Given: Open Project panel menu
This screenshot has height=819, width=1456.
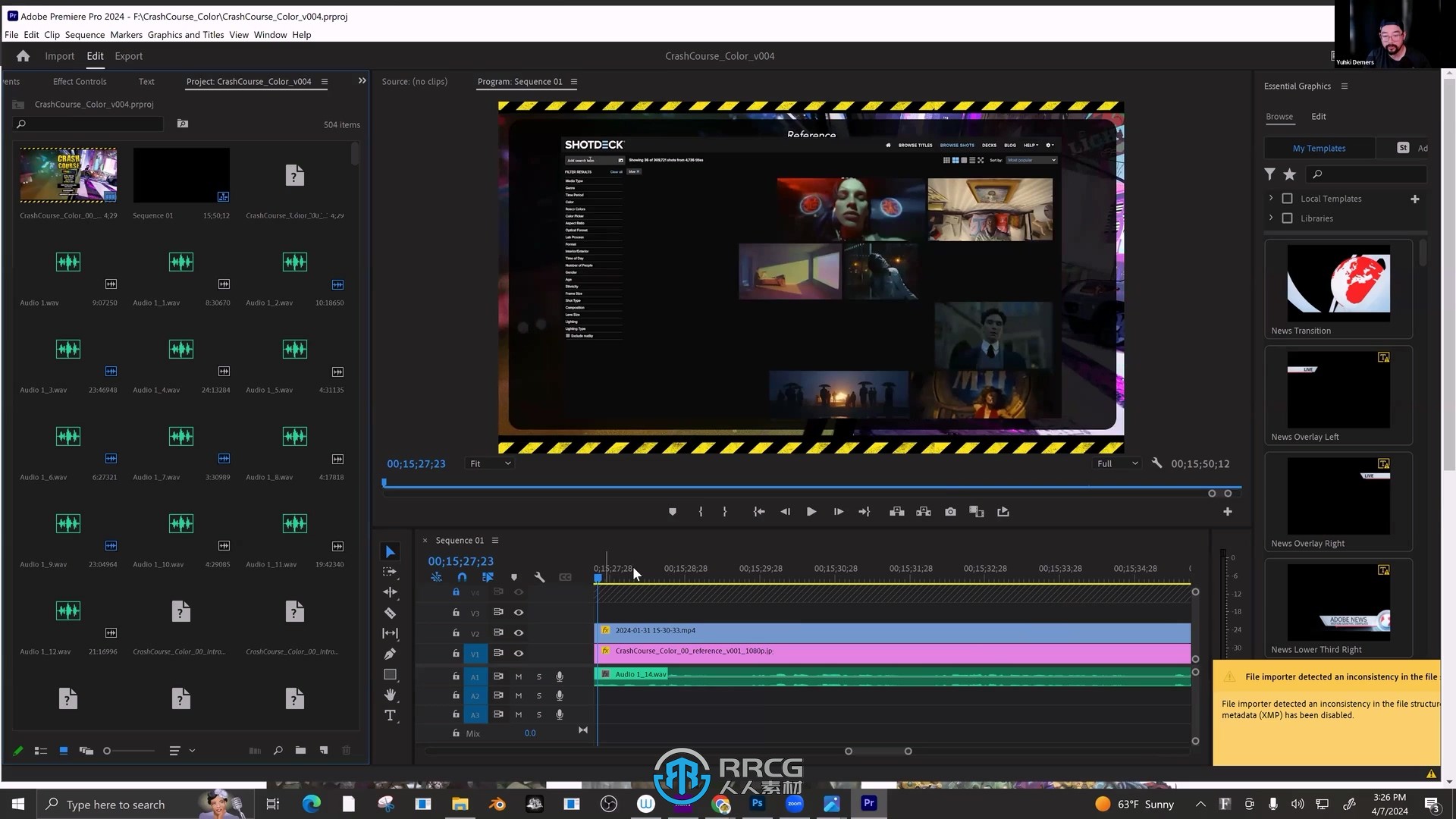Looking at the screenshot, I should [325, 82].
